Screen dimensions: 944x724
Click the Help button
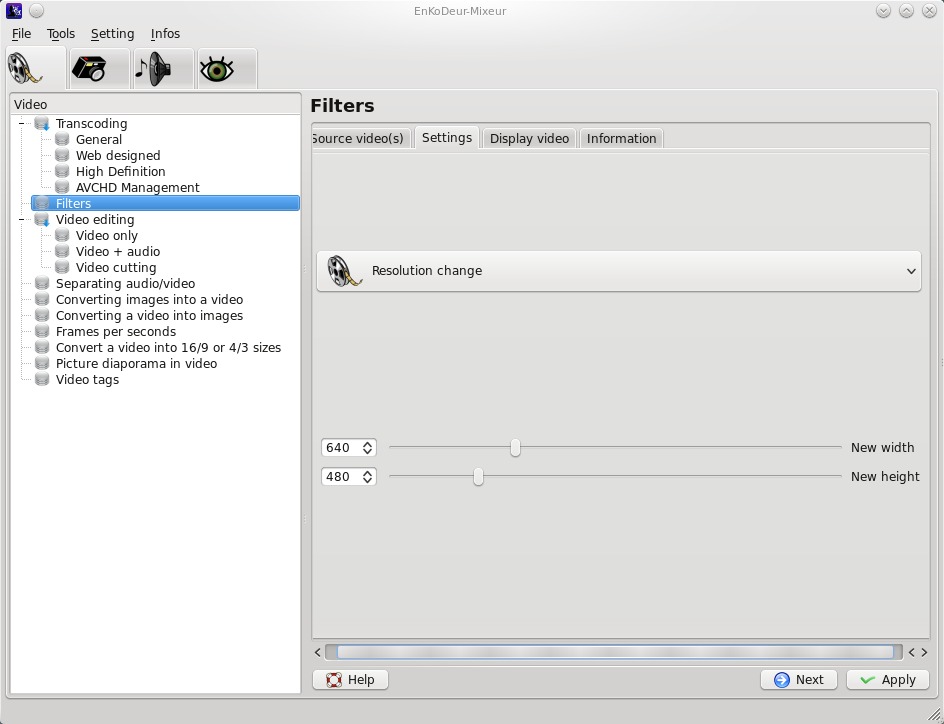point(350,679)
